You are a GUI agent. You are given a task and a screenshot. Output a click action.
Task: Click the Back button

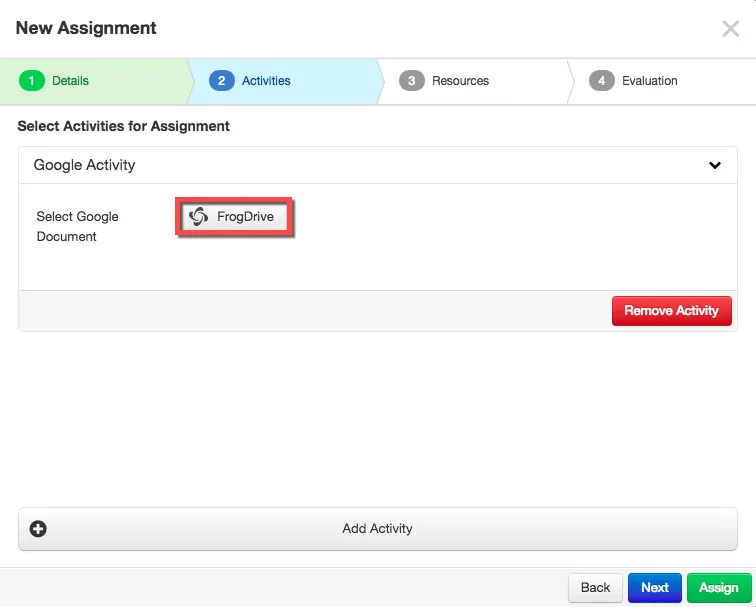pyautogui.click(x=595, y=587)
